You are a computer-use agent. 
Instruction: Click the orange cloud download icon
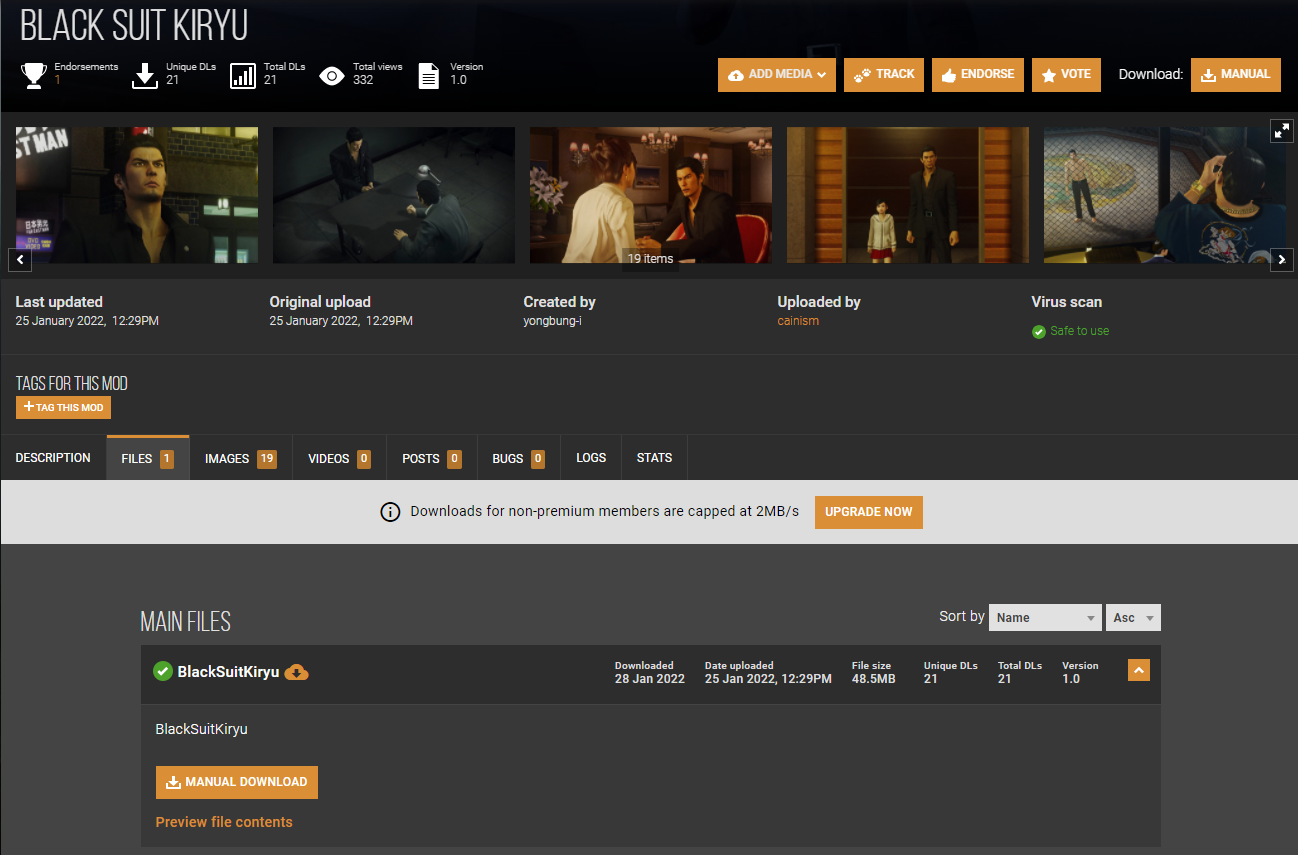[x=297, y=672]
